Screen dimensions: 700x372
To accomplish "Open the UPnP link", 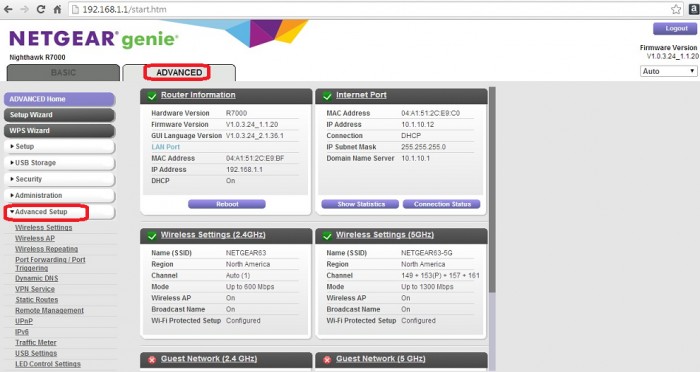I will click(24, 321).
